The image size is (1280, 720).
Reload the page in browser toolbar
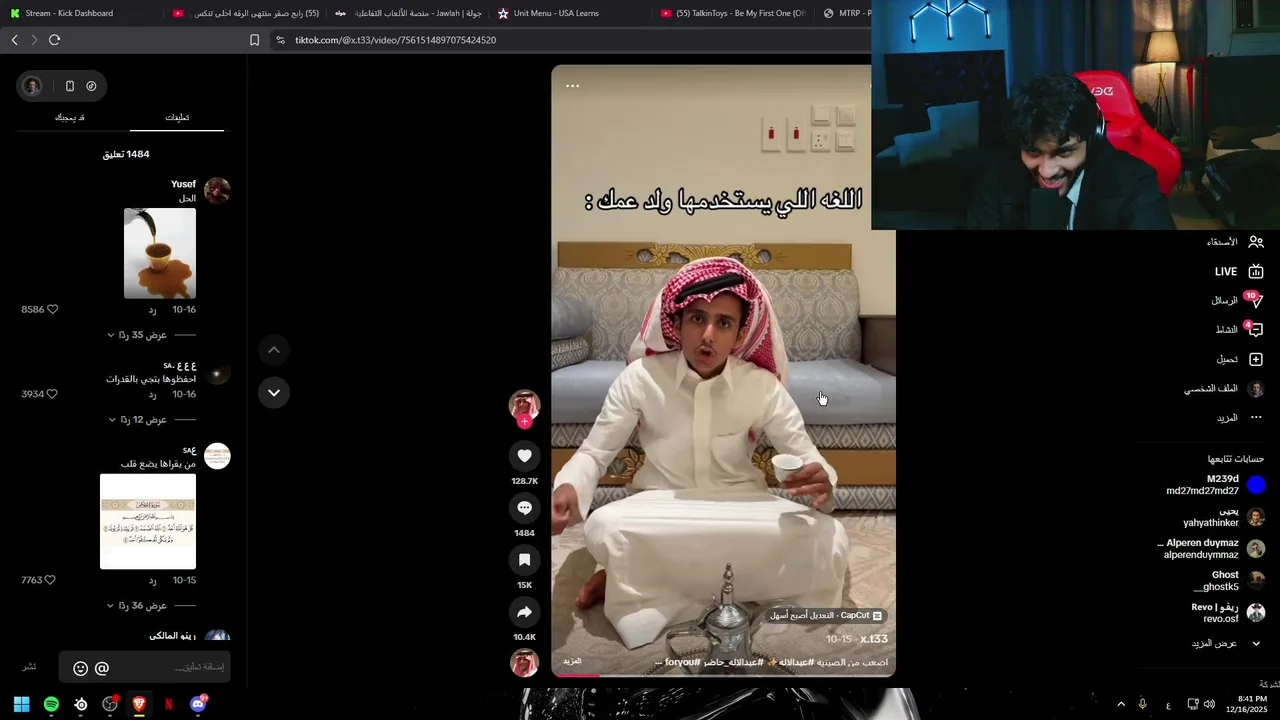(x=54, y=40)
